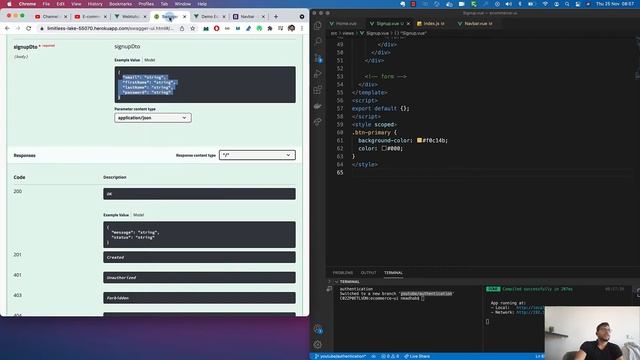Click 401 Unauthorized description row

pyautogui.click(x=199, y=278)
